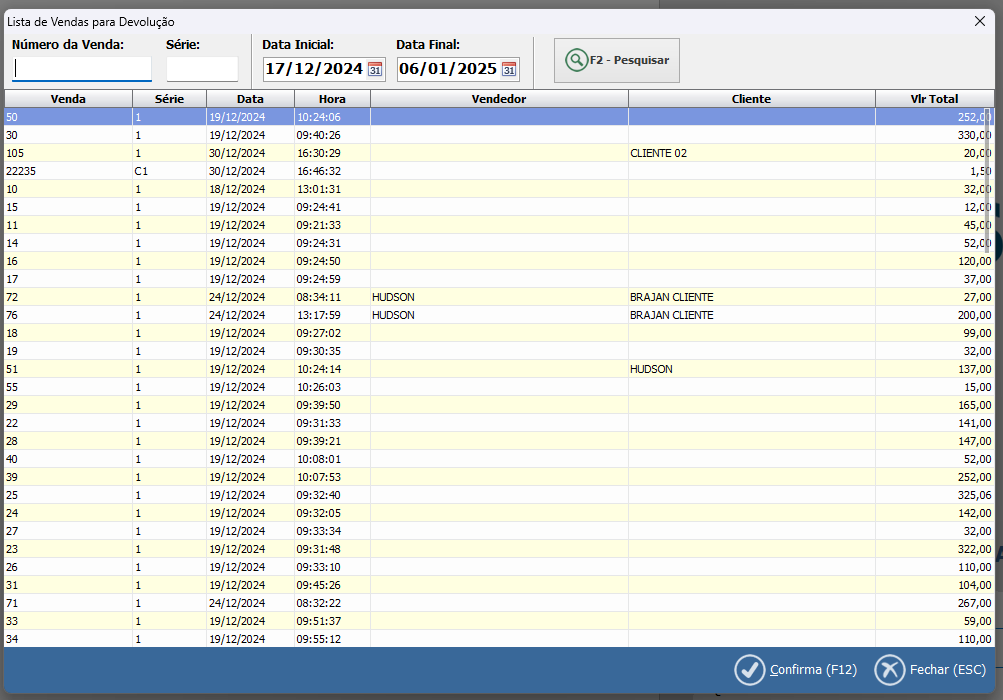Image resolution: width=1003 pixels, height=700 pixels.
Task: Click the Vendedor column header
Action: point(499,99)
